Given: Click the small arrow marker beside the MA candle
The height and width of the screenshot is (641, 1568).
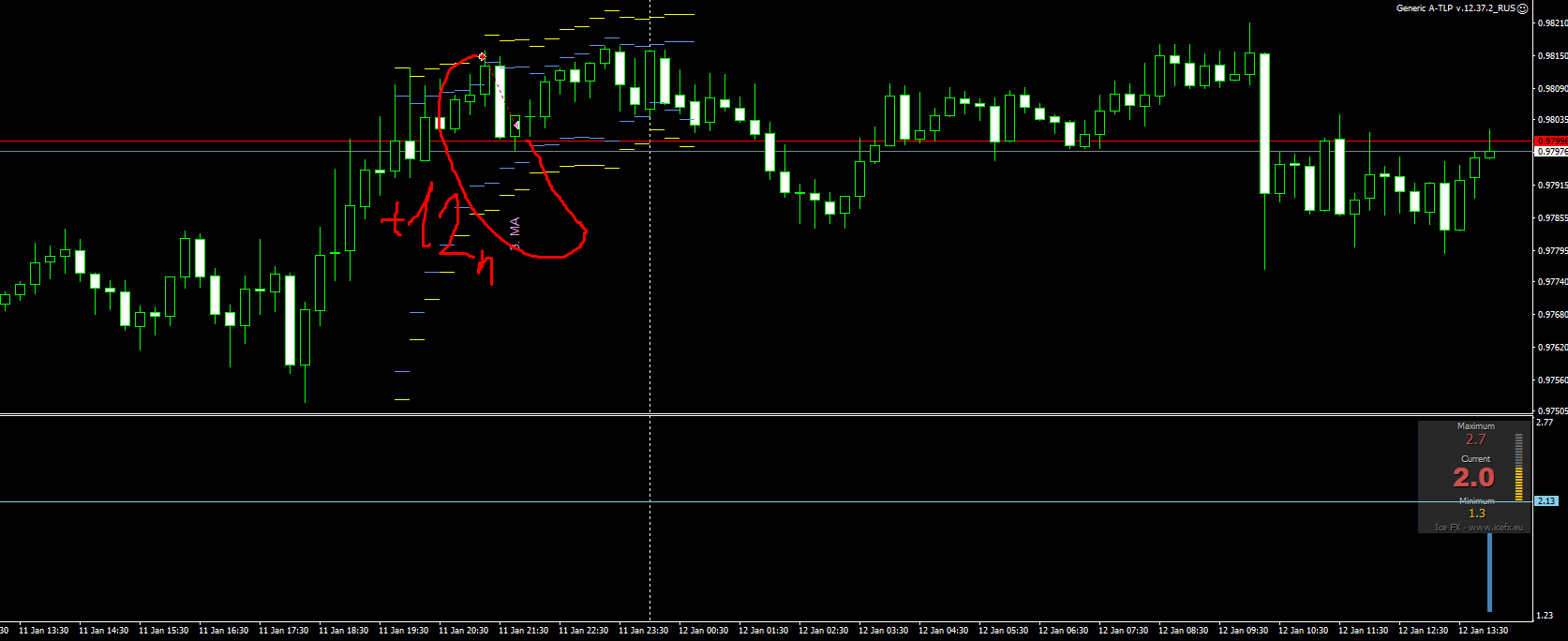Looking at the screenshot, I should [516, 125].
